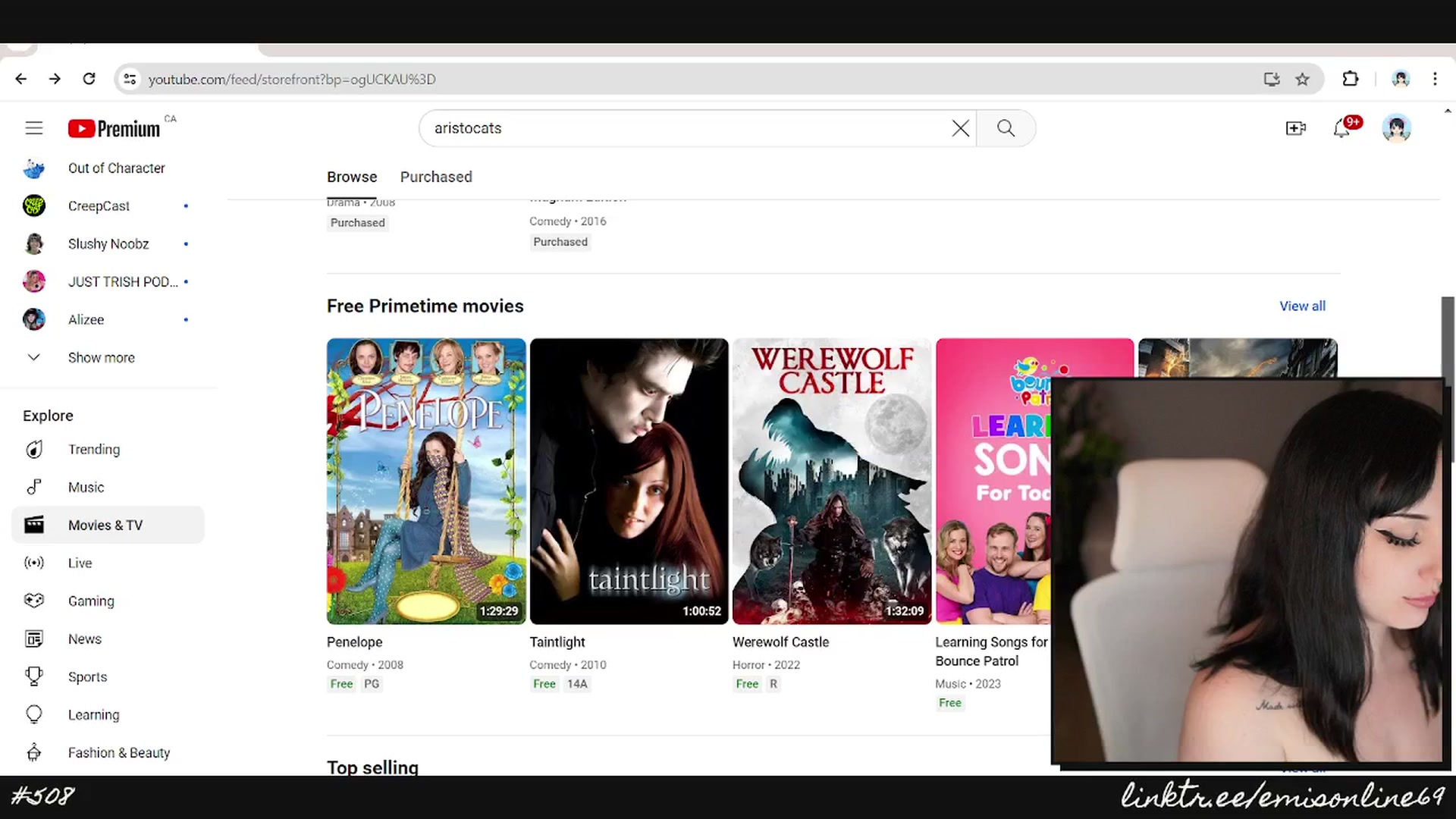
Task: Click the Penelope movie title
Action: [354, 642]
